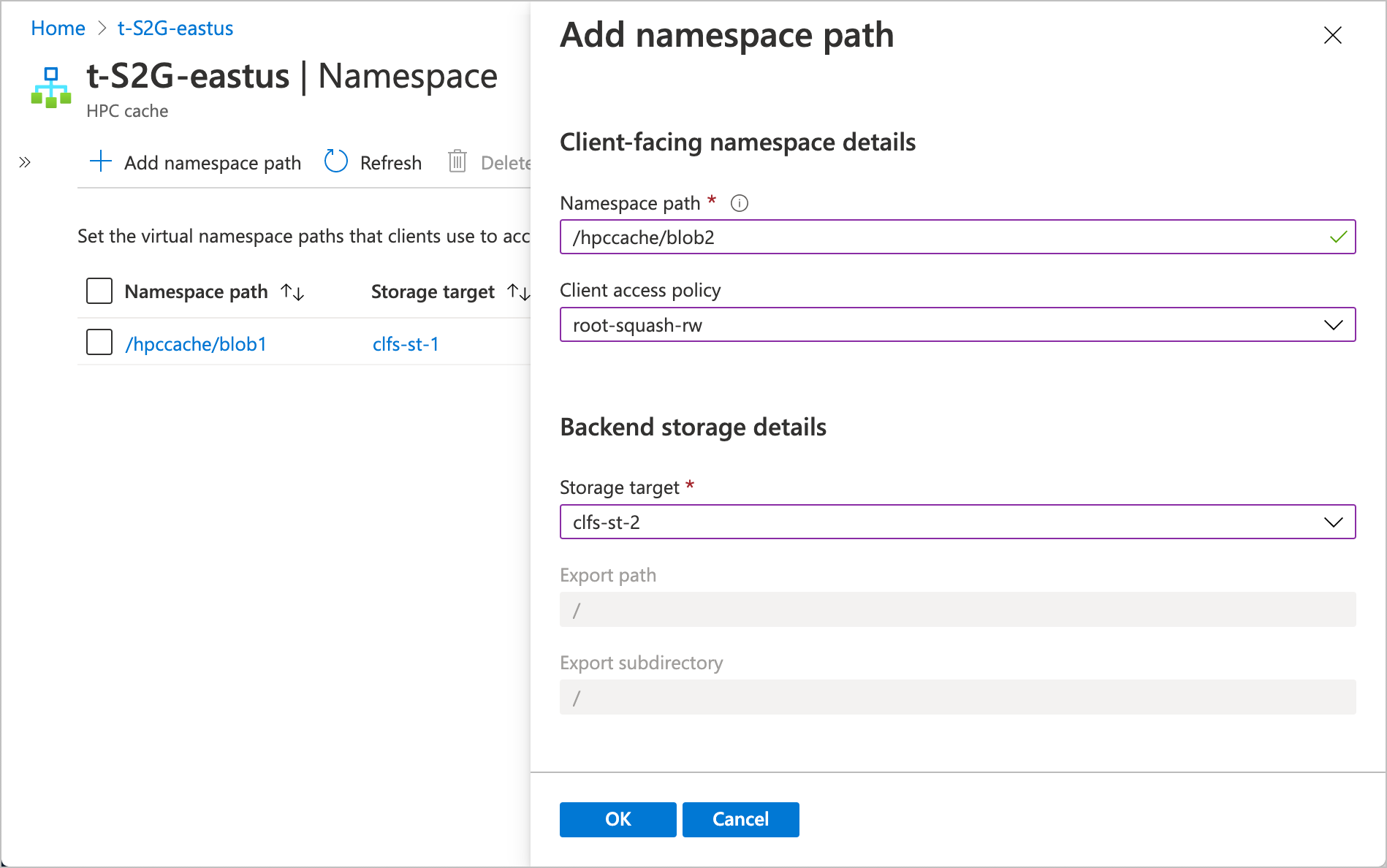1387x868 pixels.
Task: Select all rows via header checkbox
Action: point(99,291)
